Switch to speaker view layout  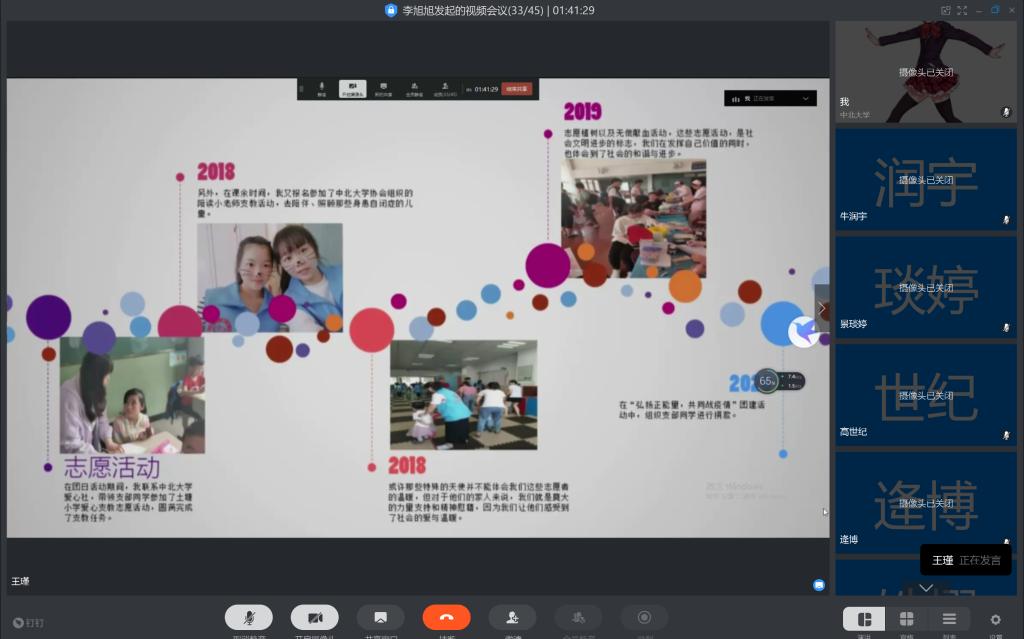pyautogui.click(x=864, y=619)
